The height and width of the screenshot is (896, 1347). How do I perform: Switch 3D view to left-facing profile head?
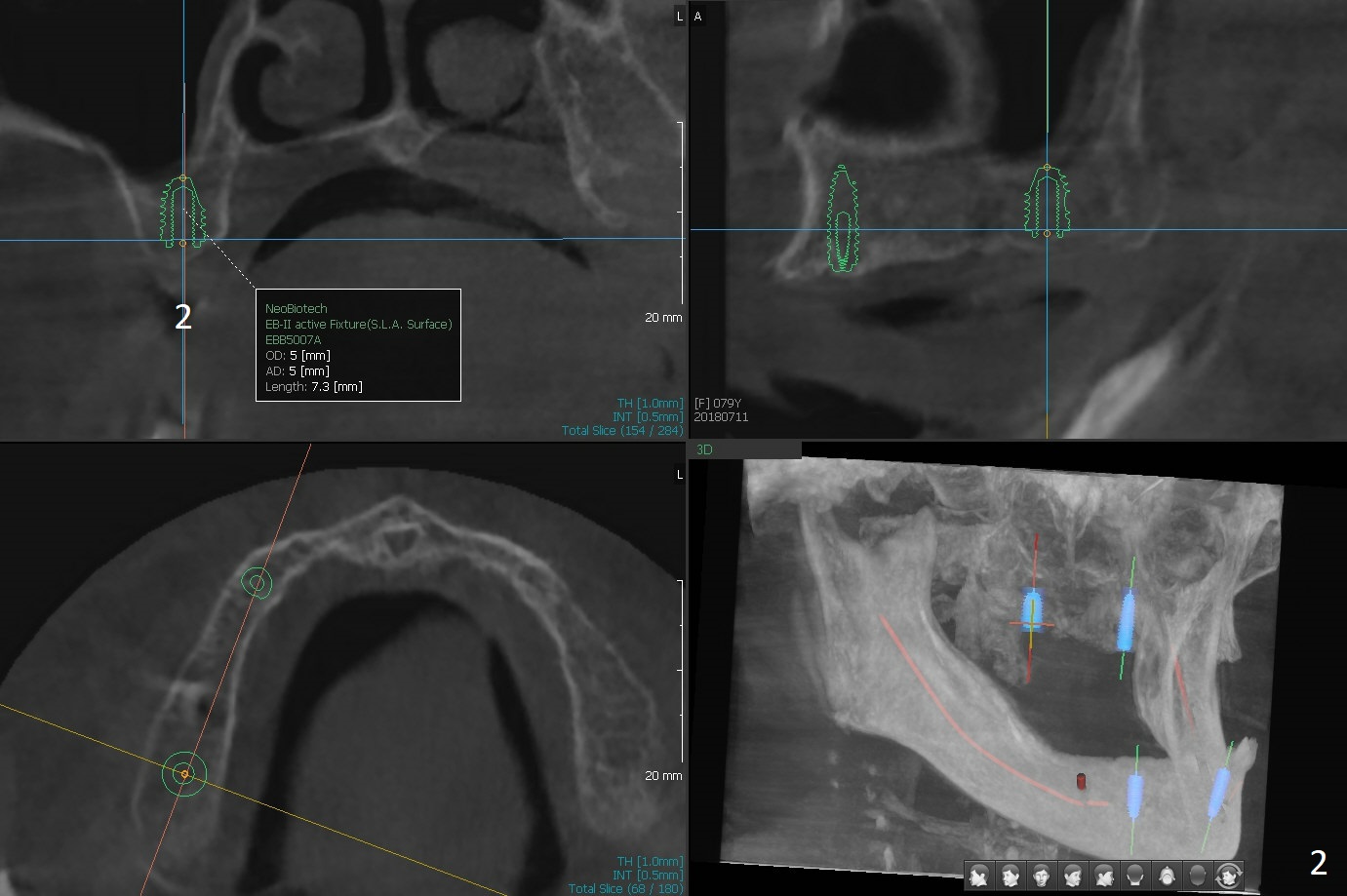pyautogui.click(x=979, y=876)
